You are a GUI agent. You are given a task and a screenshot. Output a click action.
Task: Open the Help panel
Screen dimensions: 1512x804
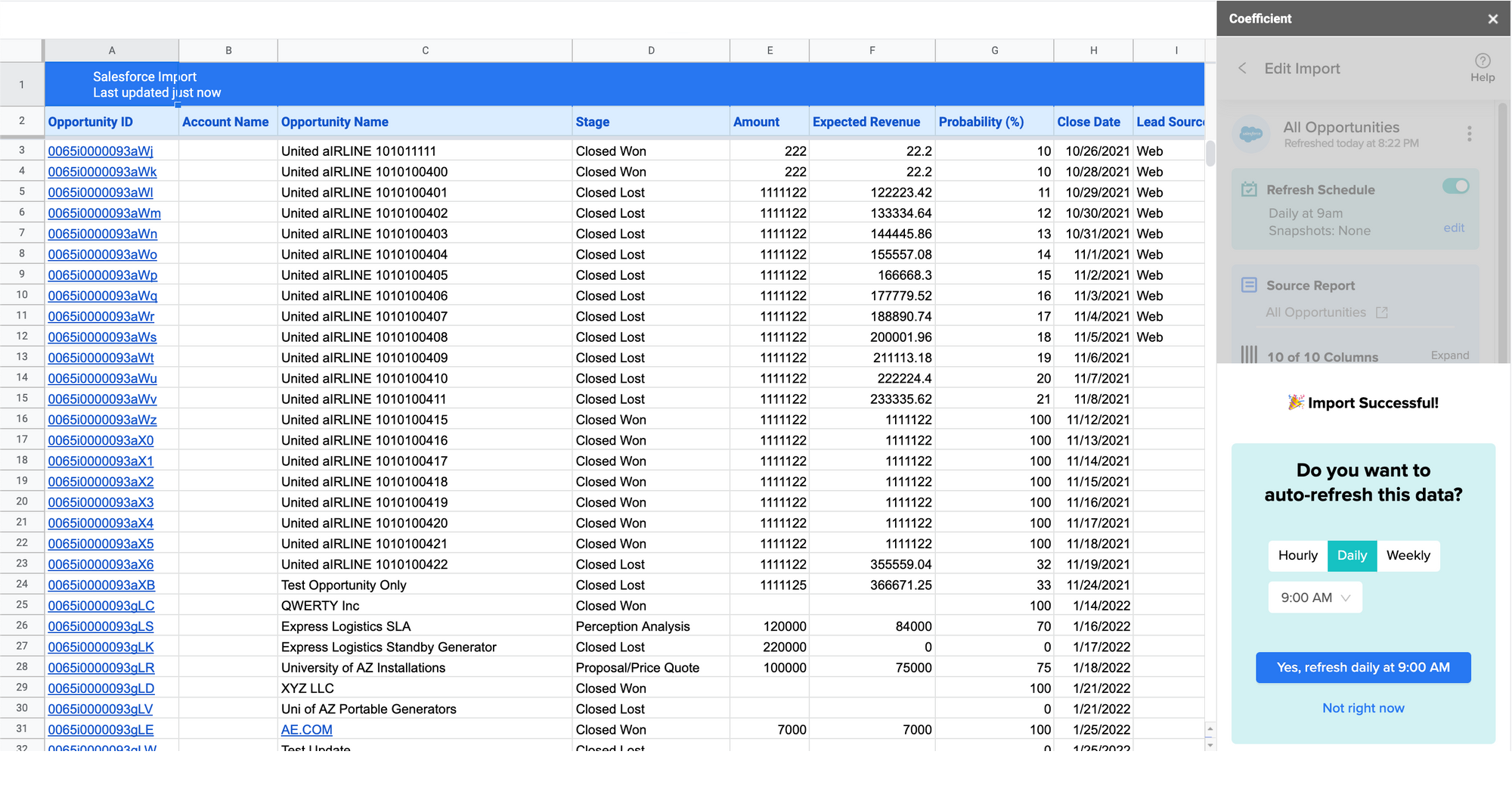[1483, 68]
